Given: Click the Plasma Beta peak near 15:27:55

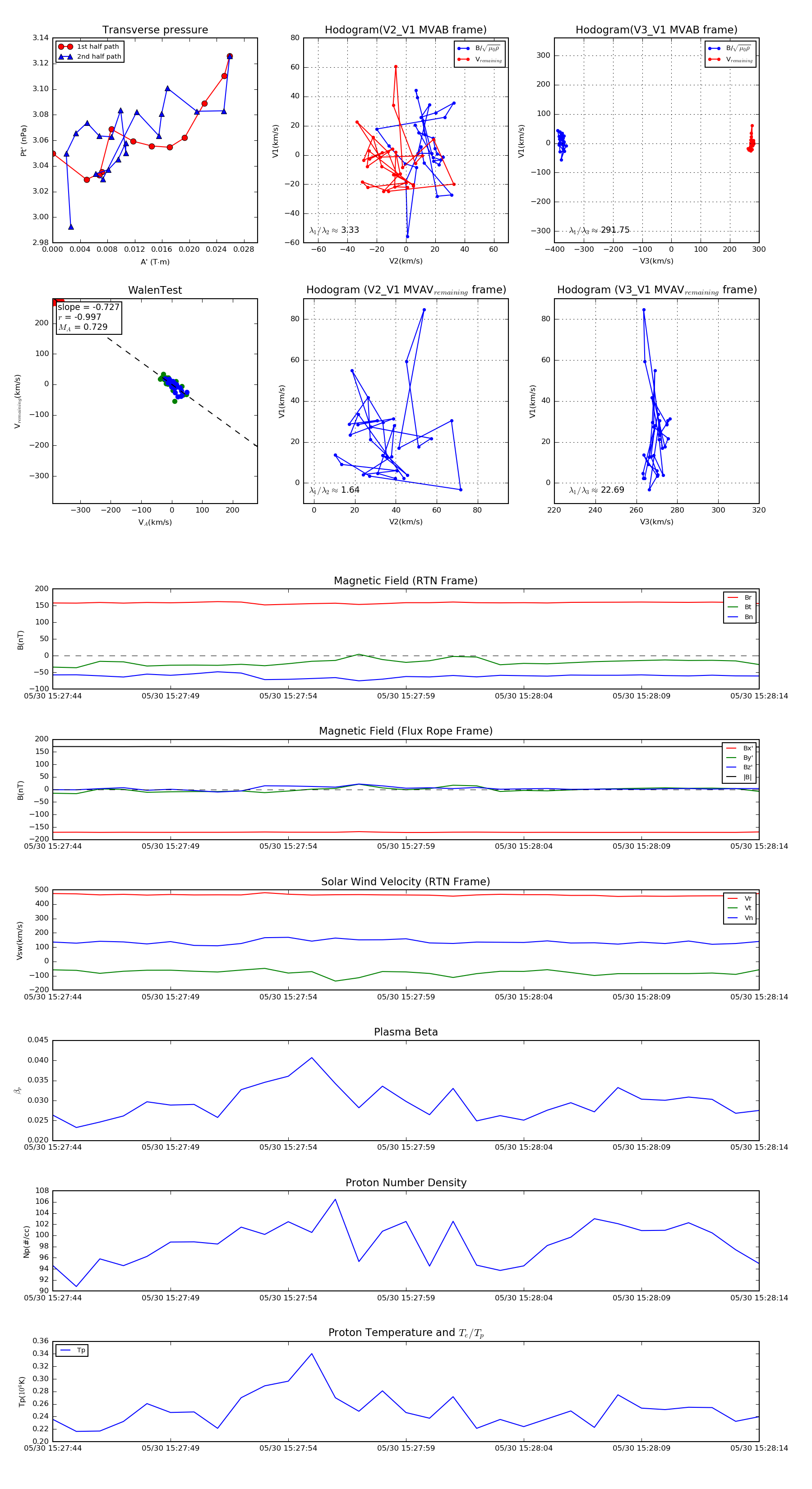Looking at the screenshot, I should (312, 1058).
